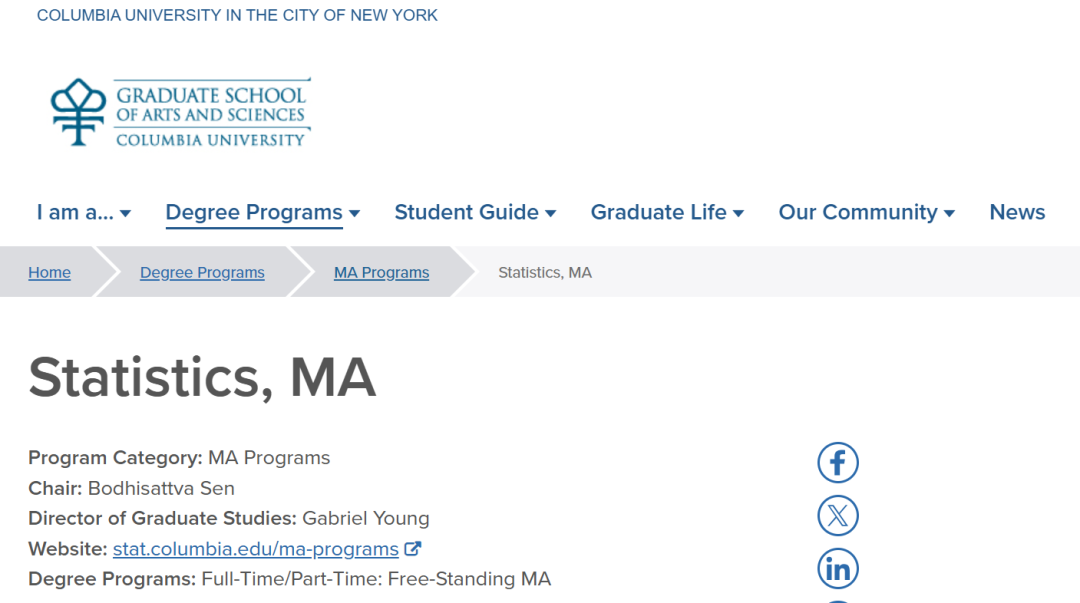Click Columbia University in the City header link
The width and height of the screenshot is (1080, 603).
click(237, 15)
